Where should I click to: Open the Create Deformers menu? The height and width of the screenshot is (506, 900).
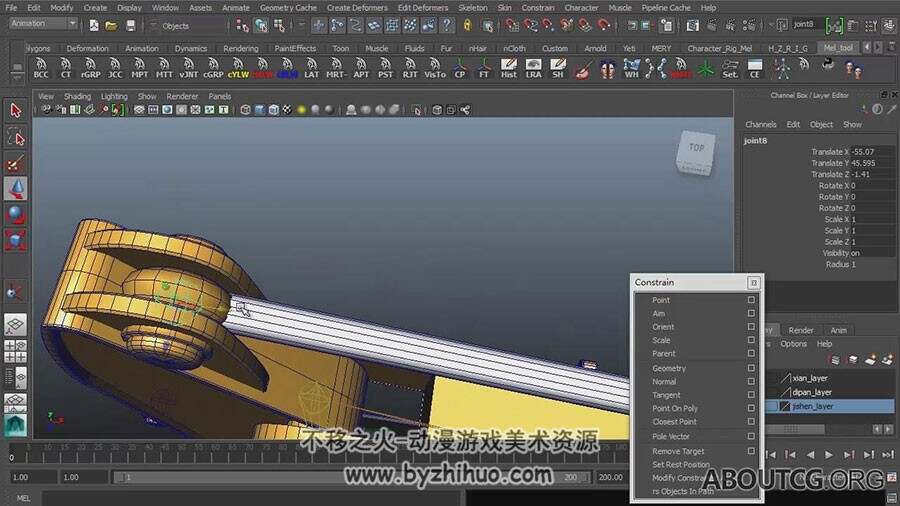[x=357, y=7]
